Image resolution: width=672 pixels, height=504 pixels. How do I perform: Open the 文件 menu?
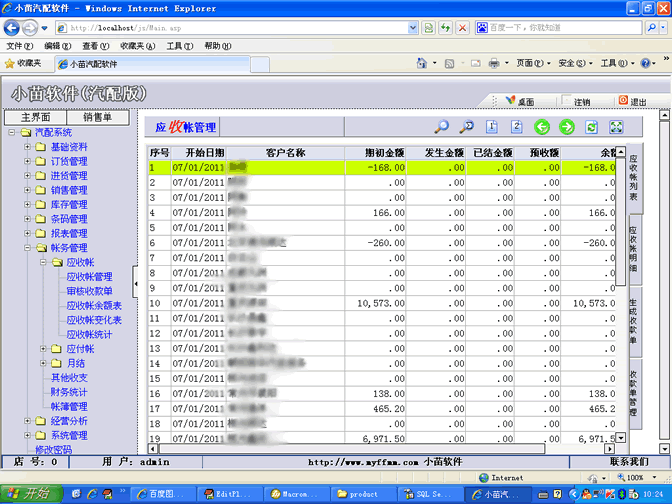click(20, 46)
